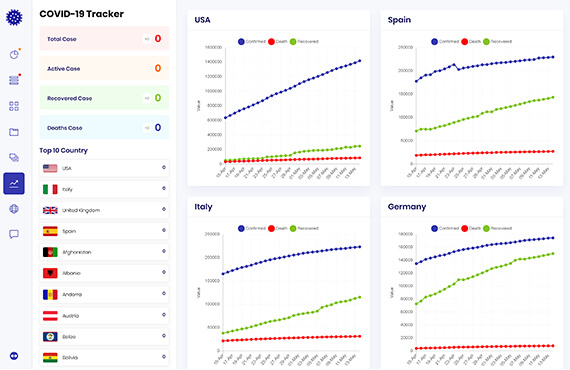This screenshot has width=570, height=370.
Task: Toggle the Confirmed series in the USA chart legend
Action: tap(252, 41)
